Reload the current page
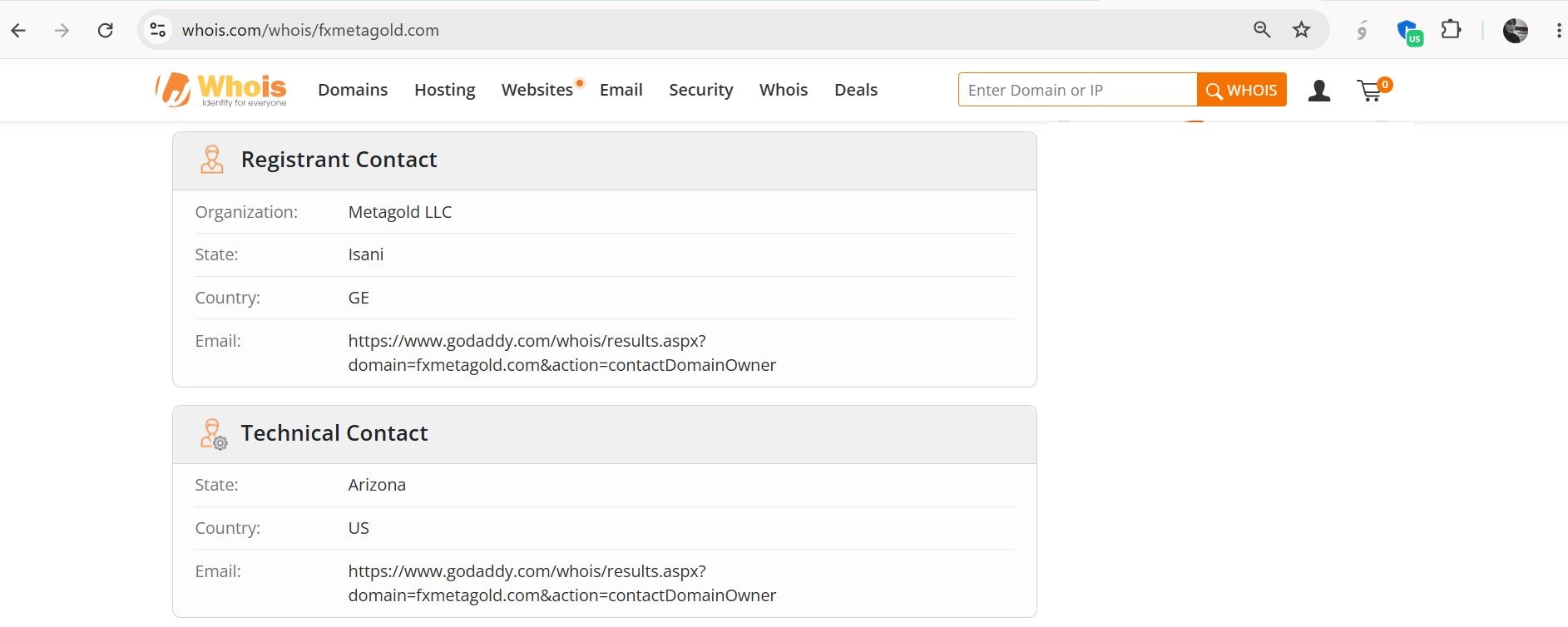Viewport: 1568px width, 627px height. (105, 31)
